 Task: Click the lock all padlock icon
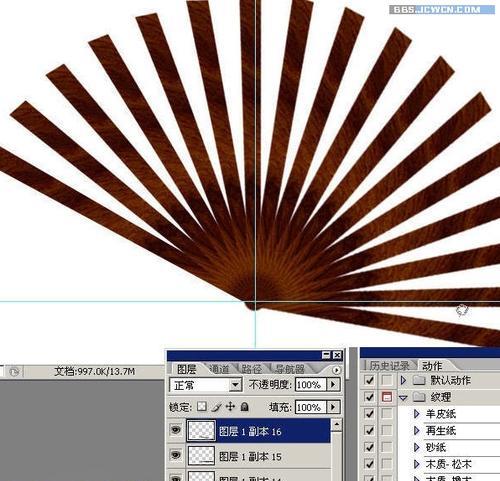[x=245, y=406]
